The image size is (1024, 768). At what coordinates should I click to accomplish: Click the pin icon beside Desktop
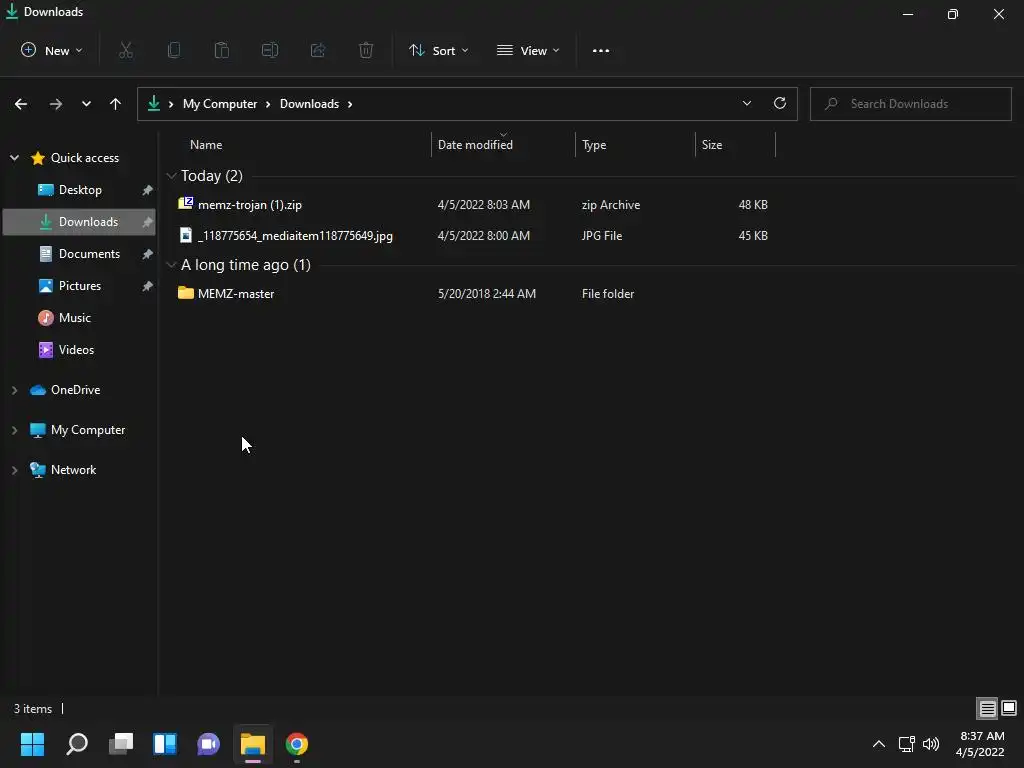click(148, 190)
